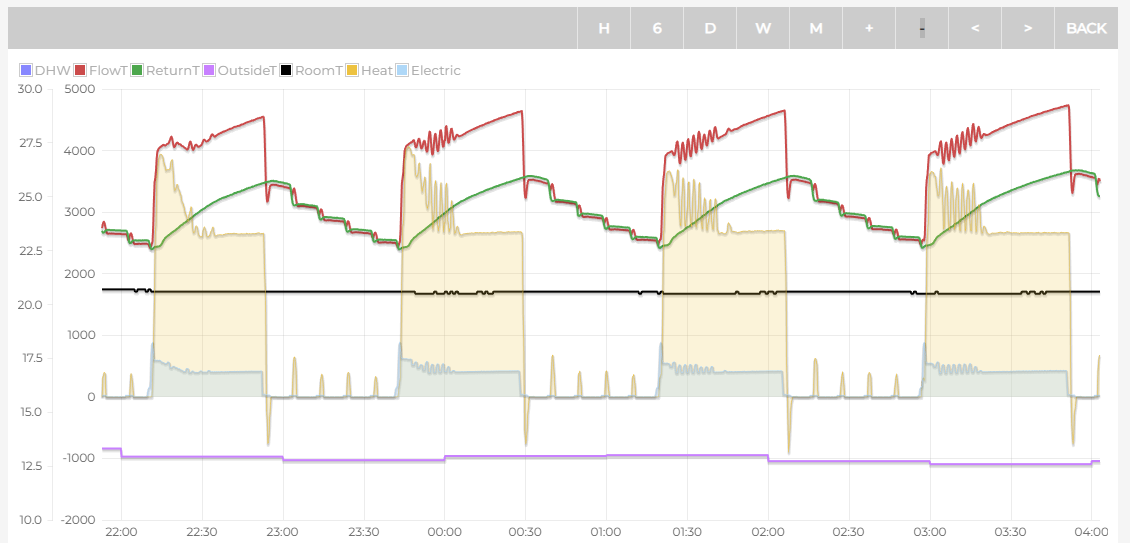The height and width of the screenshot is (543, 1130).
Task: Zoom out using the minus button
Action: (922, 28)
